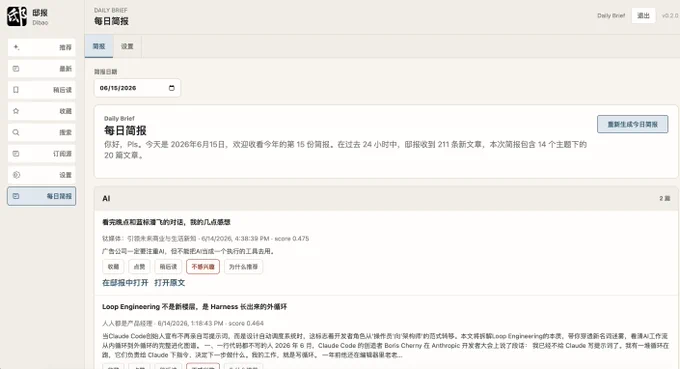The width and height of the screenshot is (680, 369).
Task: Open the 稍后读 bookmark icon in sidebar
Action: (16, 90)
